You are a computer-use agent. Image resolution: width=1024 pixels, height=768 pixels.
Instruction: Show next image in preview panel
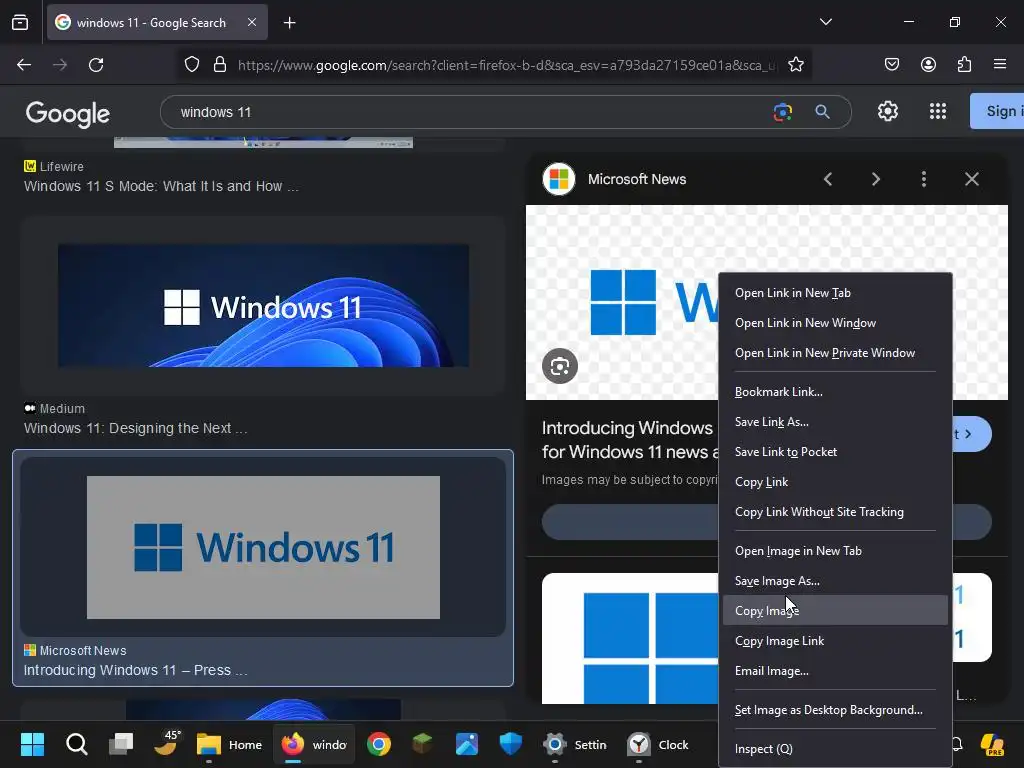876,179
